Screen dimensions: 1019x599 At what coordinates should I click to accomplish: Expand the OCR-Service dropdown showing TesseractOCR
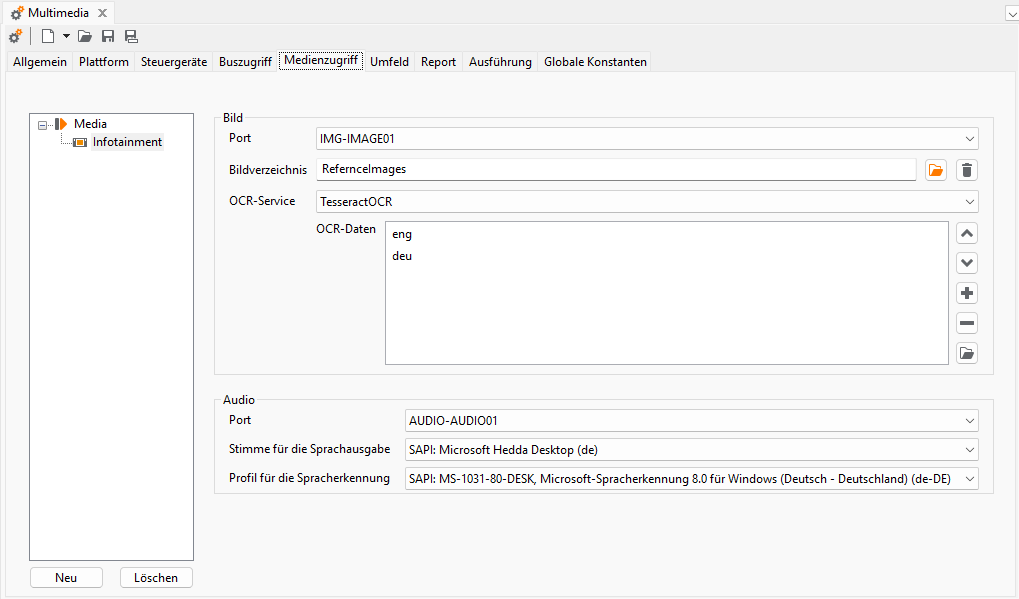point(647,201)
